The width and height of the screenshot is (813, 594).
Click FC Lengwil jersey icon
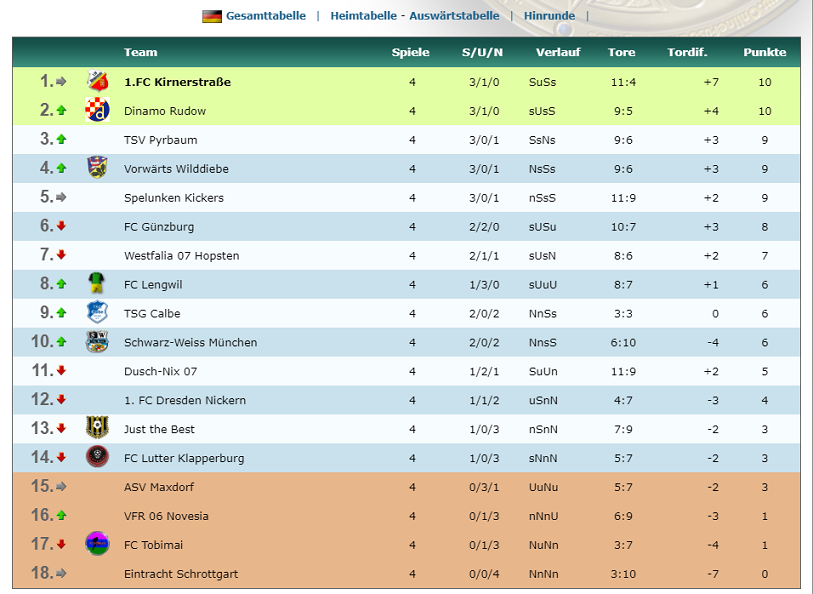pyautogui.click(x=96, y=284)
